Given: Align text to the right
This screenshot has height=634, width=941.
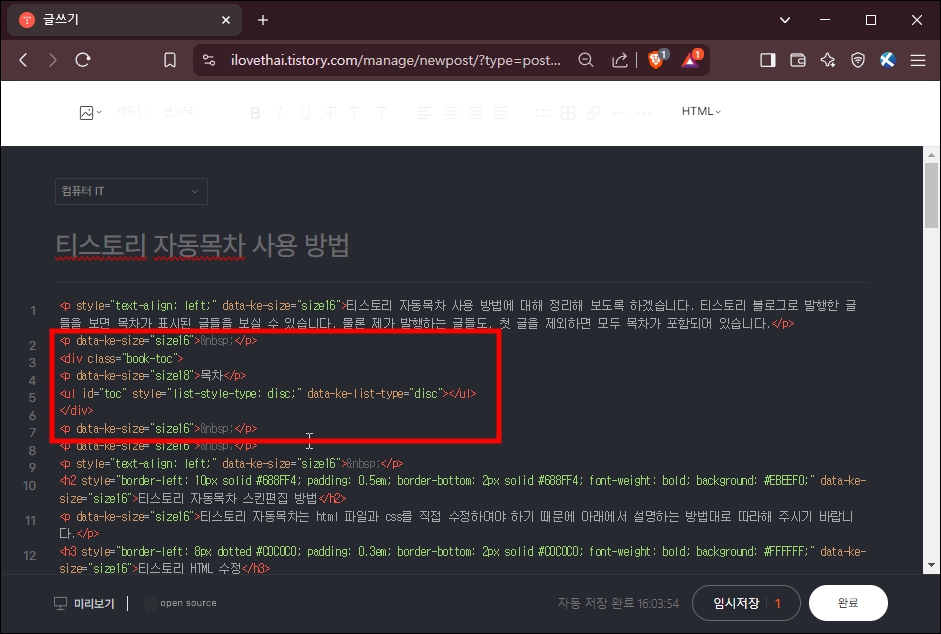Looking at the screenshot, I should [x=475, y=113].
